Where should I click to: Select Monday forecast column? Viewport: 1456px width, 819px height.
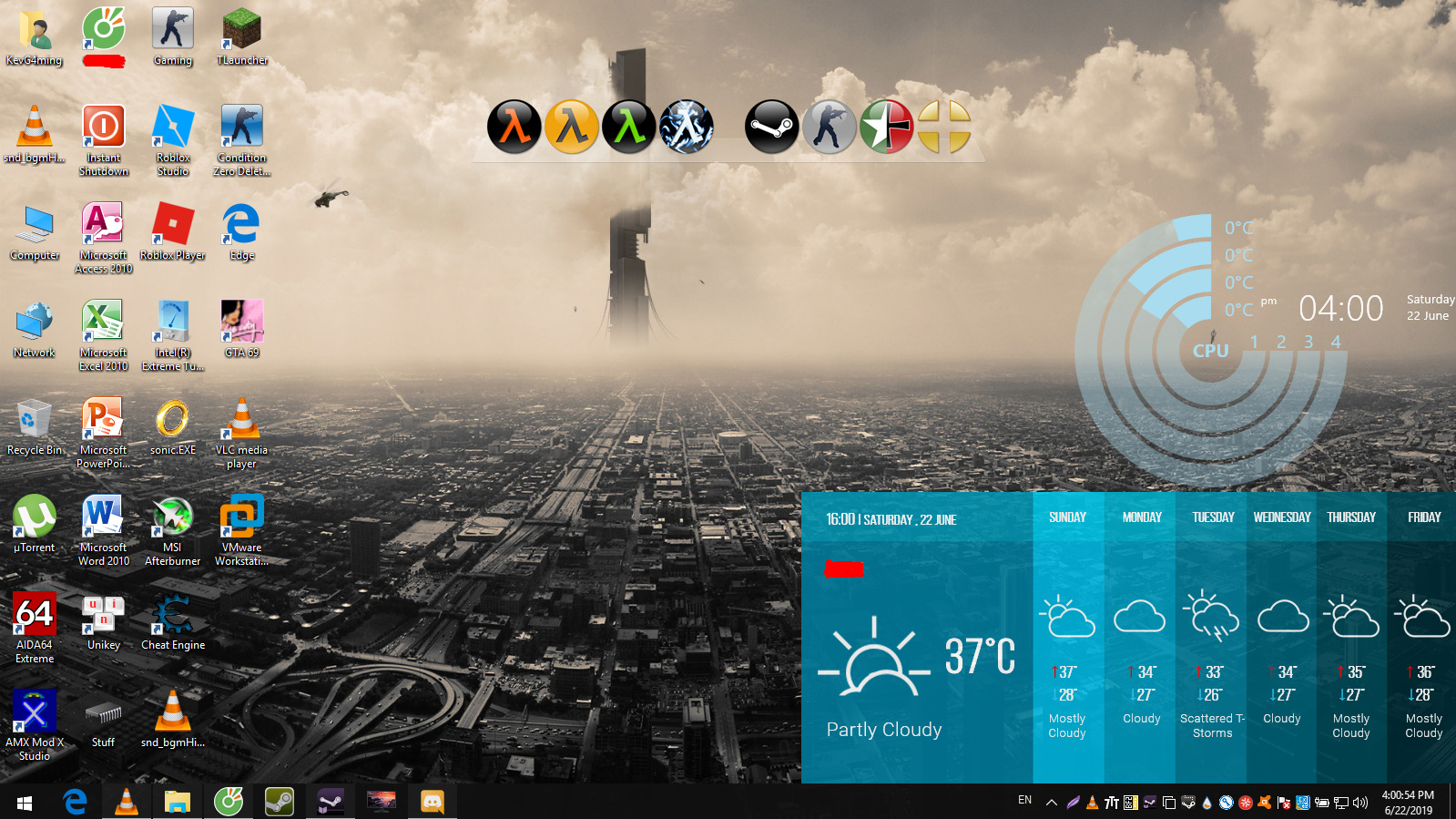click(1140, 638)
